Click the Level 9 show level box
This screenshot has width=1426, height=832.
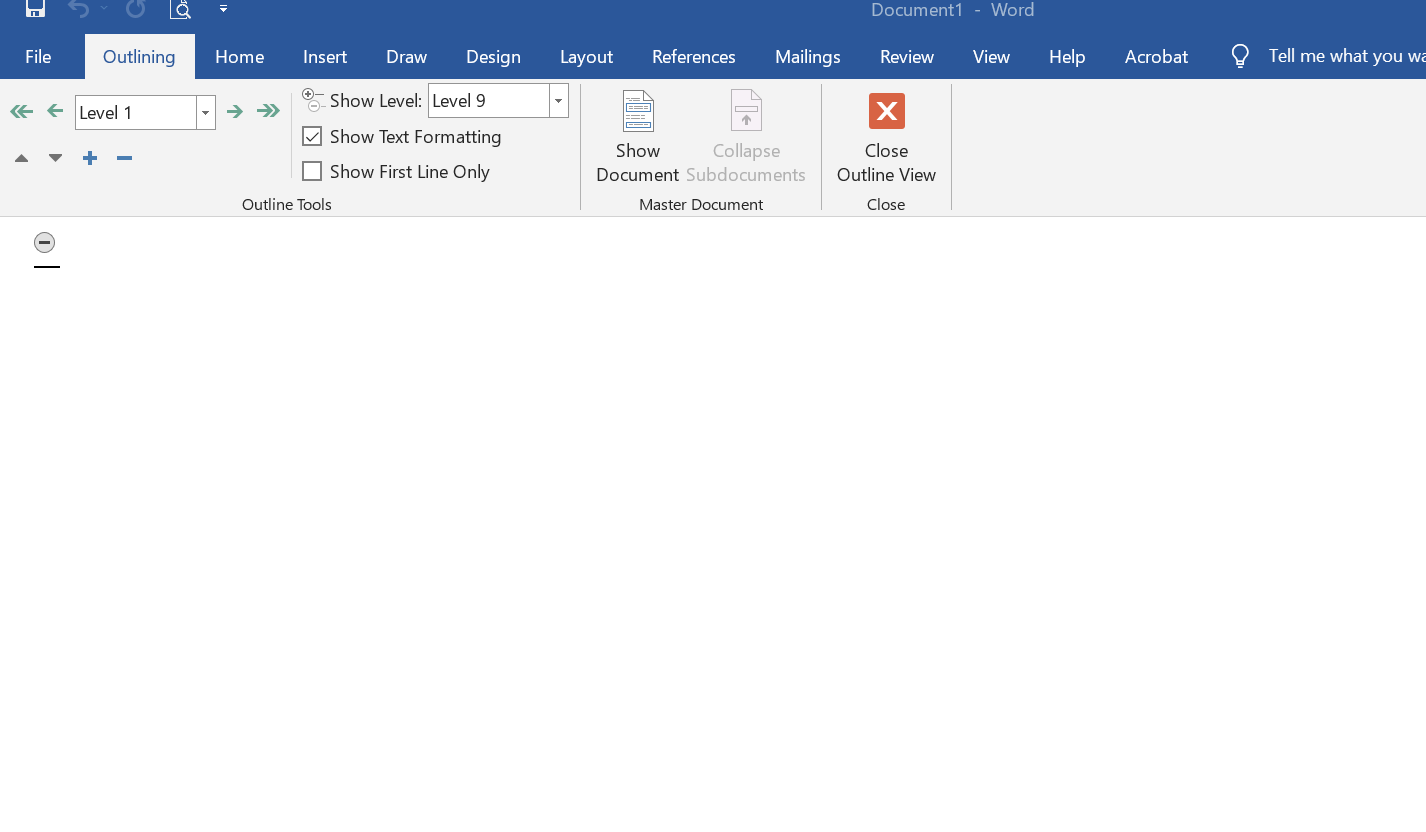tap(489, 101)
